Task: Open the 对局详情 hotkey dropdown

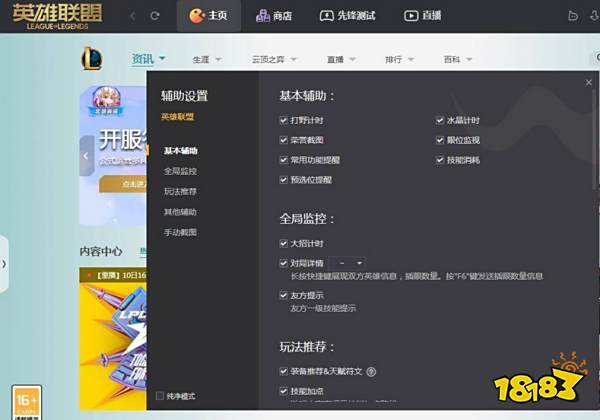Action: click(x=347, y=263)
